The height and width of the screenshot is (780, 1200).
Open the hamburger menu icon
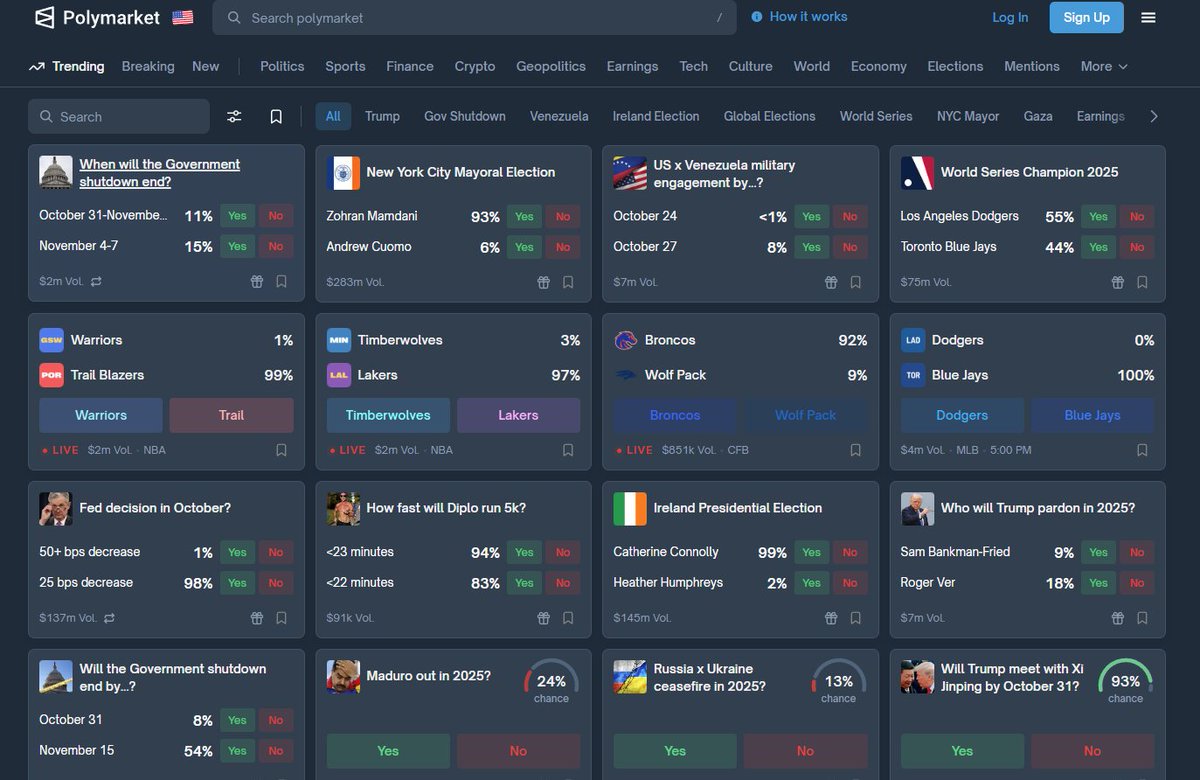coord(1148,17)
